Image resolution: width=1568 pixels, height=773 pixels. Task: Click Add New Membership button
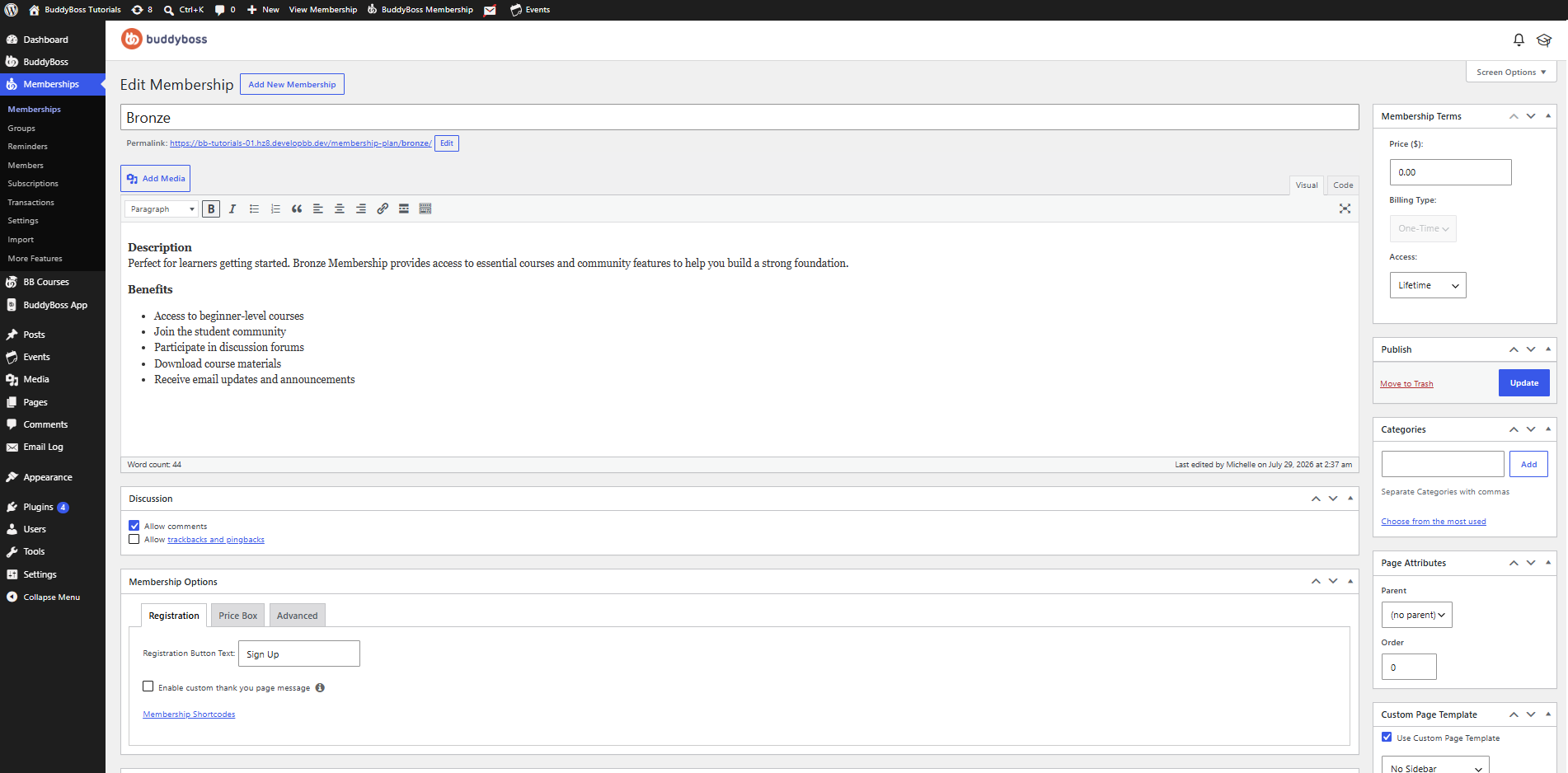point(292,84)
